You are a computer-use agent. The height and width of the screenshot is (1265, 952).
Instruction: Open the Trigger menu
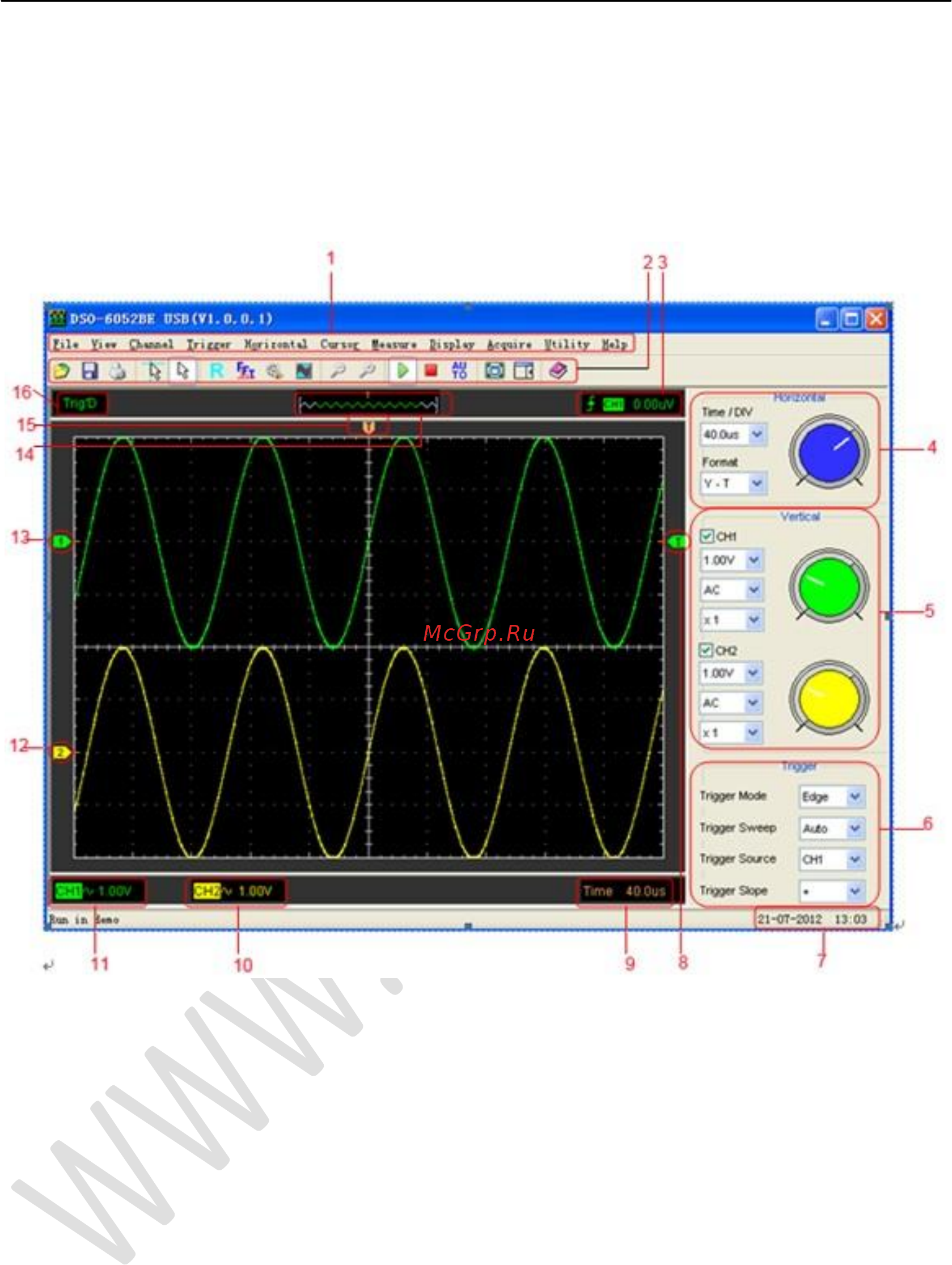click(209, 344)
